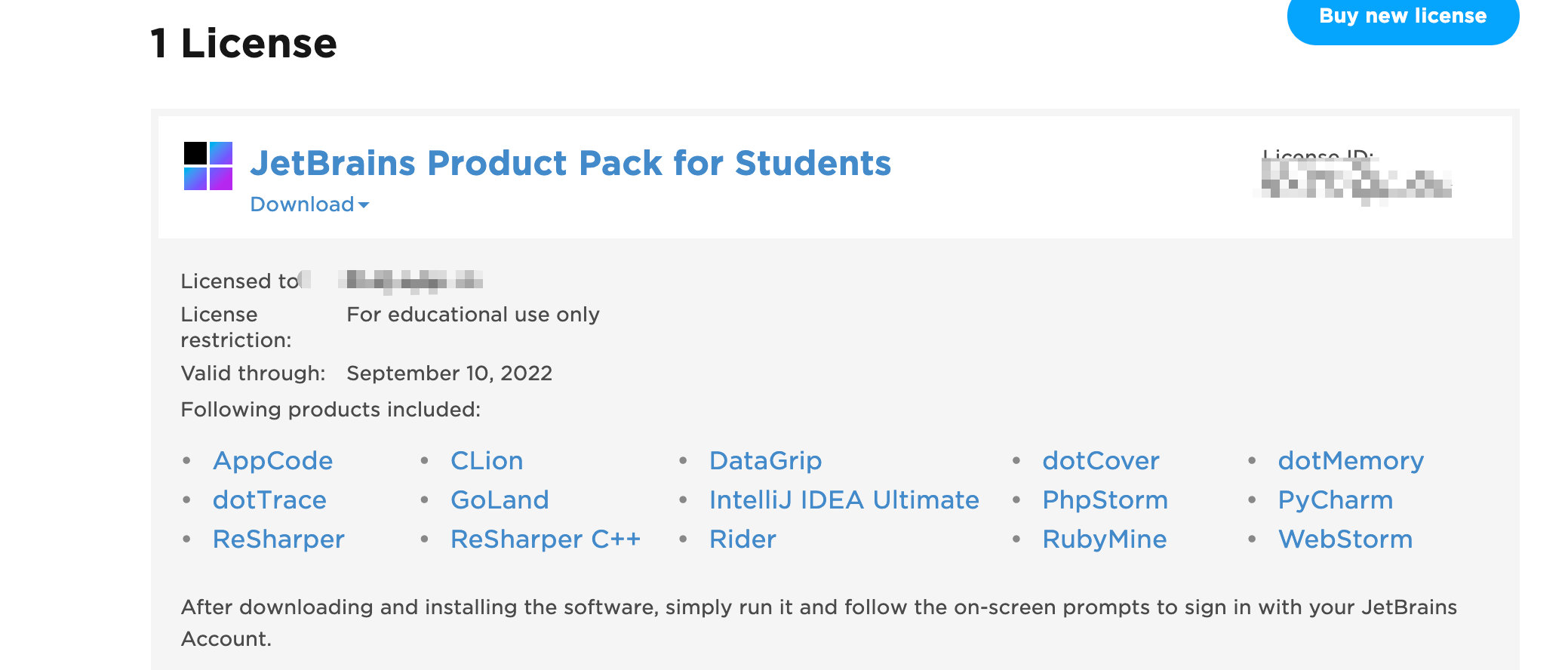Open the RubyMine product link
Screen dimensions: 1568x670
pyautogui.click(x=1104, y=539)
